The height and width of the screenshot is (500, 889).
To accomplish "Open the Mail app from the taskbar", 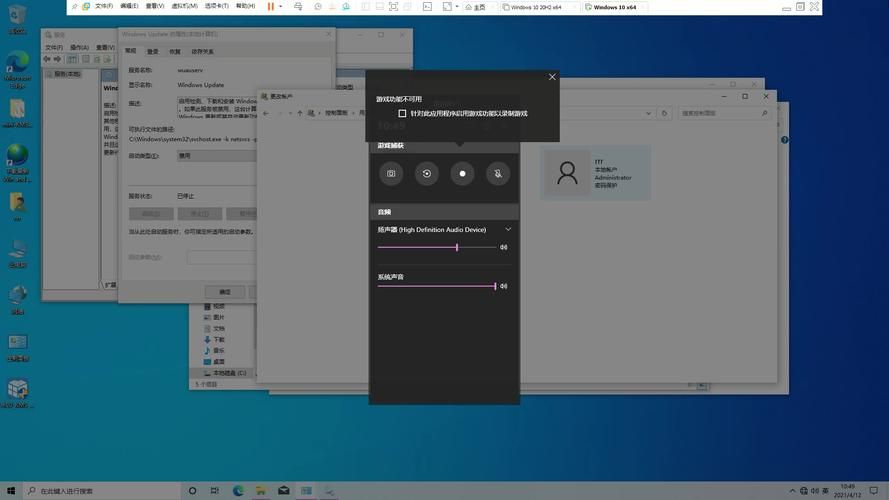I will (283, 491).
